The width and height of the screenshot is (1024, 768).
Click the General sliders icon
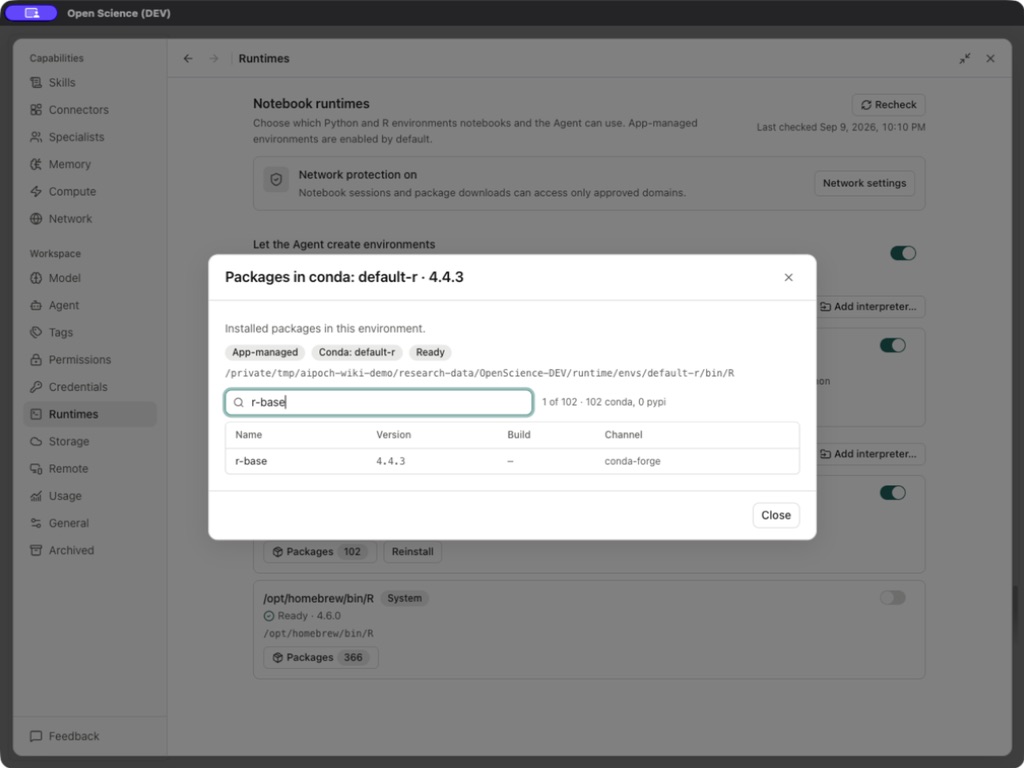pos(36,523)
